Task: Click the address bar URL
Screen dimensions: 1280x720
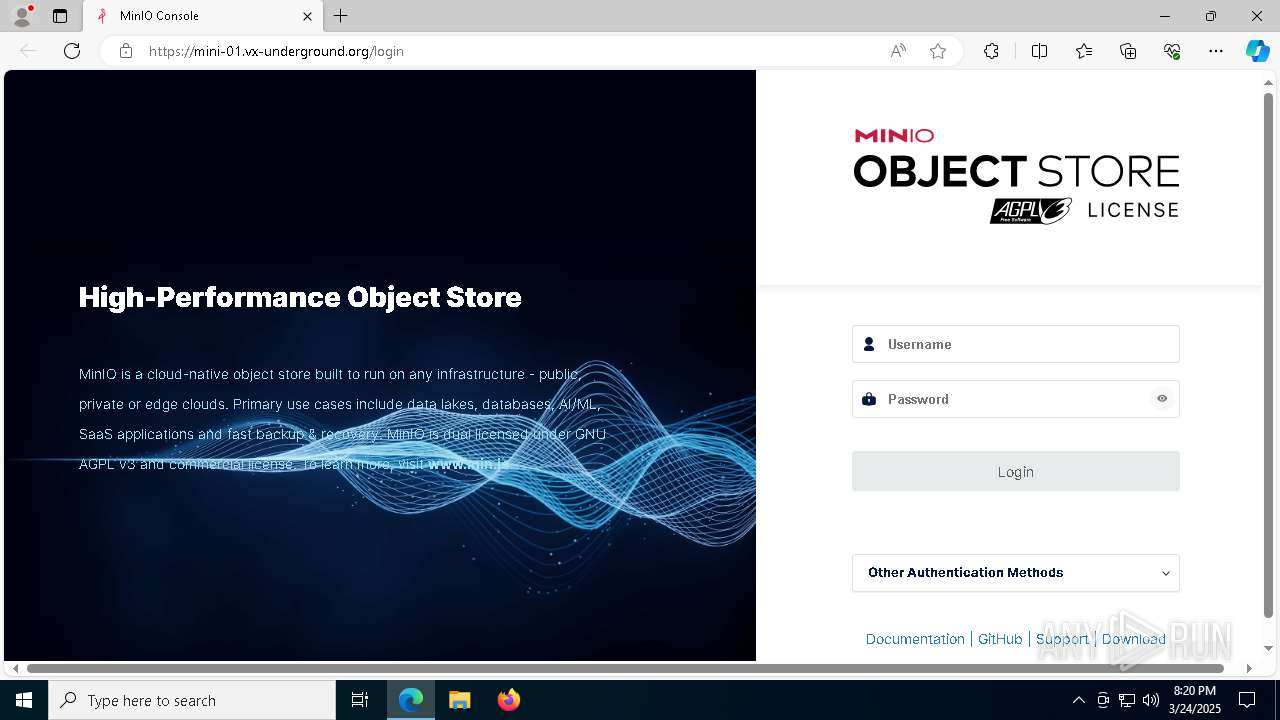Action: point(276,51)
